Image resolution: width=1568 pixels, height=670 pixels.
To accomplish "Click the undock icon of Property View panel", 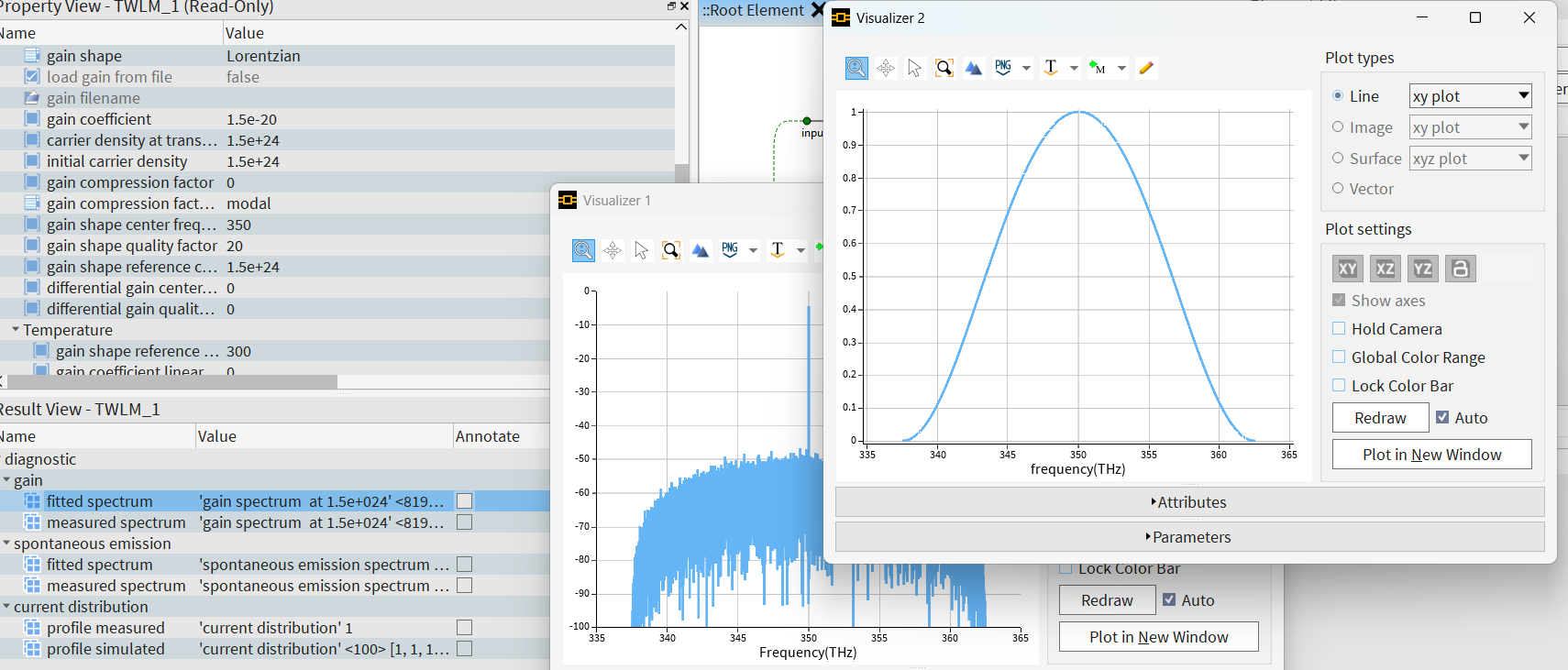I will pyautogui.click(x=671, y=6).
